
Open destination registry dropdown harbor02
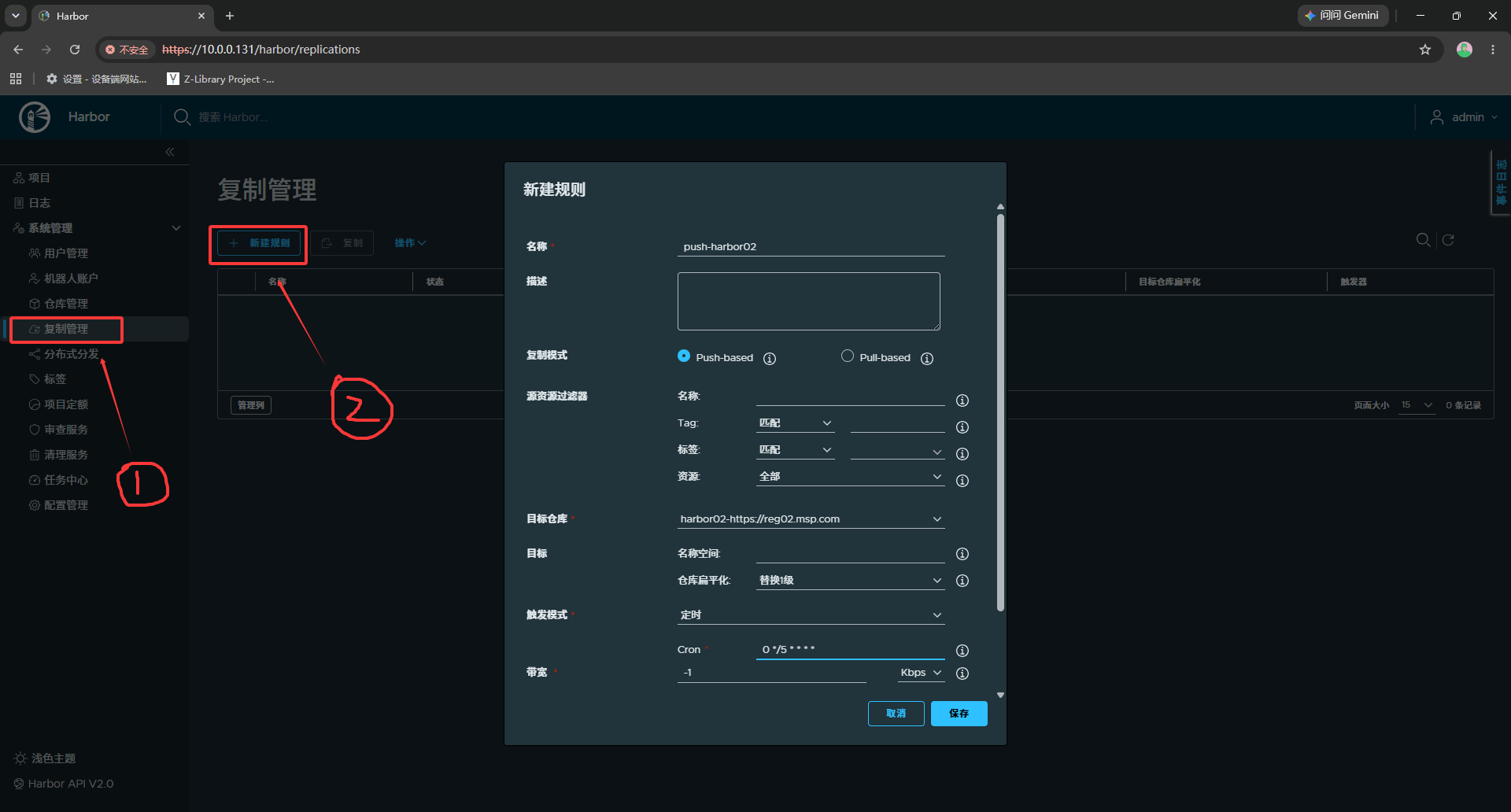[811, 519]
